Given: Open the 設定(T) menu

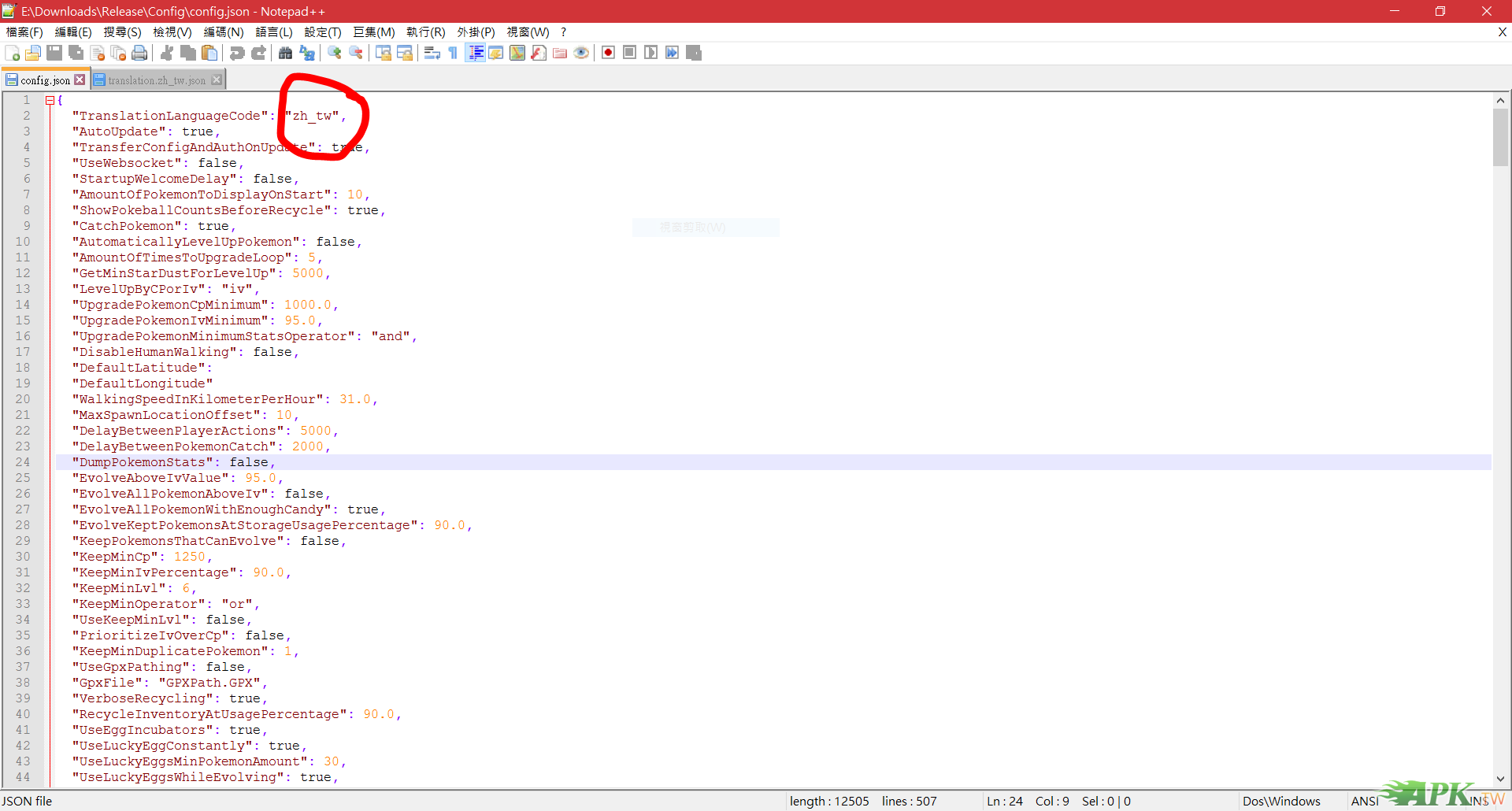Looking at the screenshot, I should 323,32.
